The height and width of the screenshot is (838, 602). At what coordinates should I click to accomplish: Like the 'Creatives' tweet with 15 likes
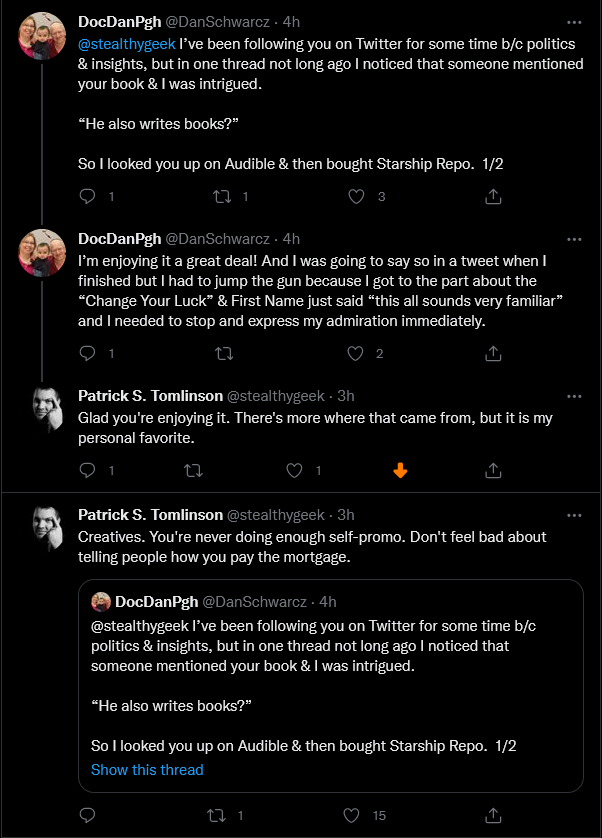pos(351,815)
